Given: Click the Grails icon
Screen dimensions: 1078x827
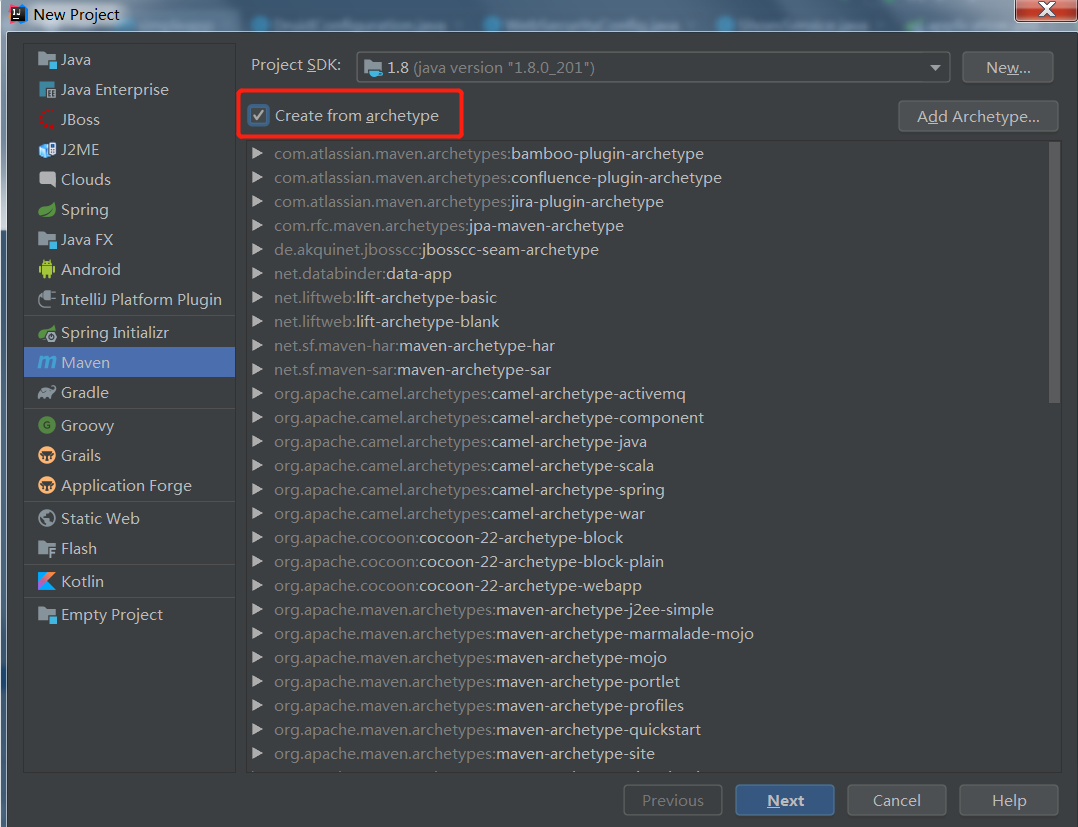Looking at the screenshot, I should (47, 456).
